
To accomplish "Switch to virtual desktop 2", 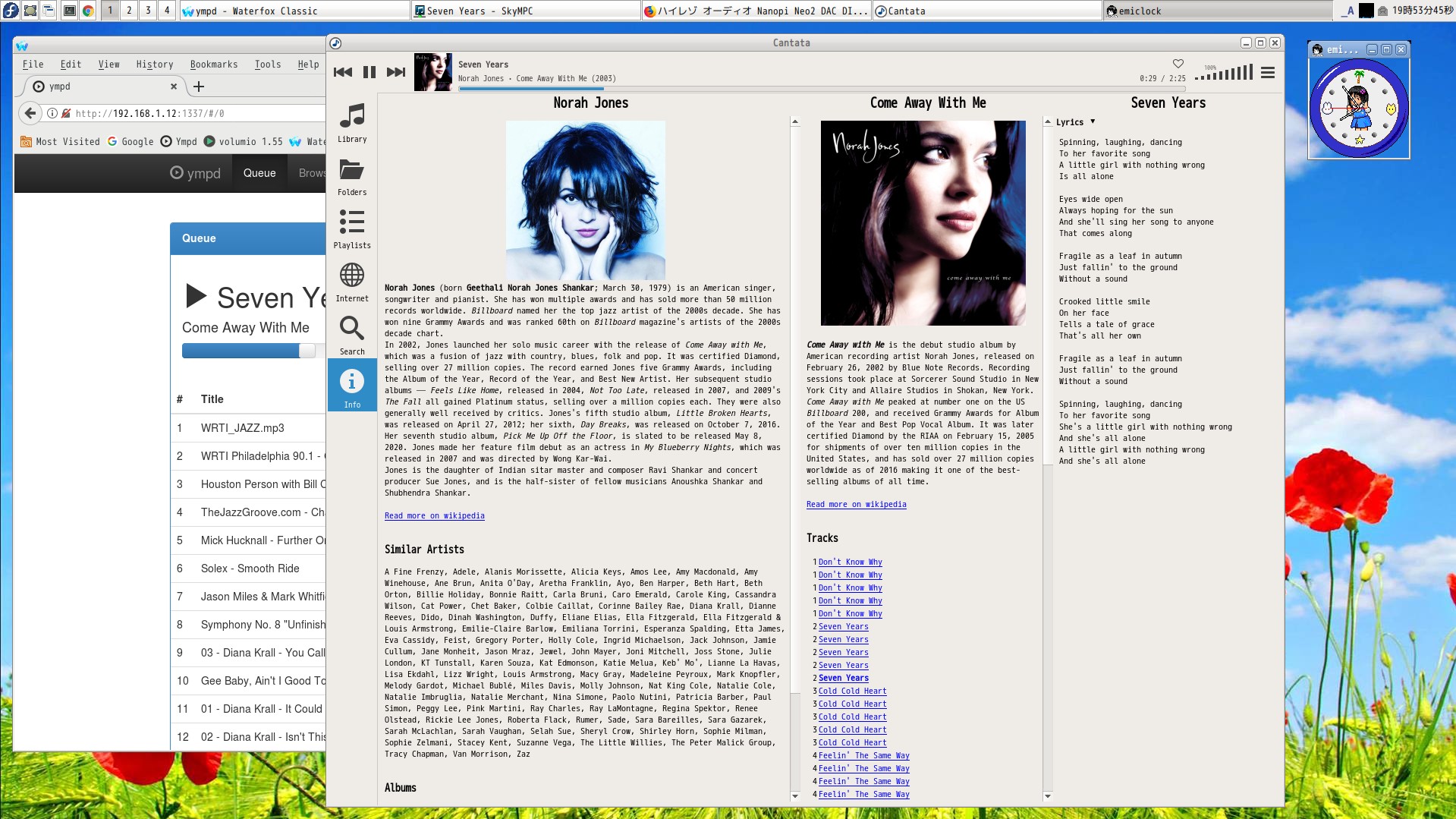I will coord(129,10).
